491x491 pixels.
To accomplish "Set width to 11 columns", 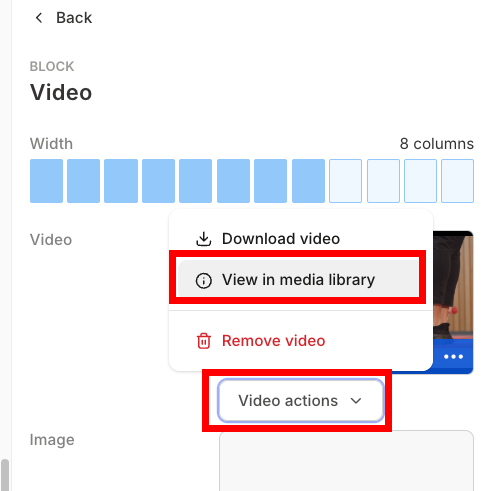I will (x=421, y=181).
